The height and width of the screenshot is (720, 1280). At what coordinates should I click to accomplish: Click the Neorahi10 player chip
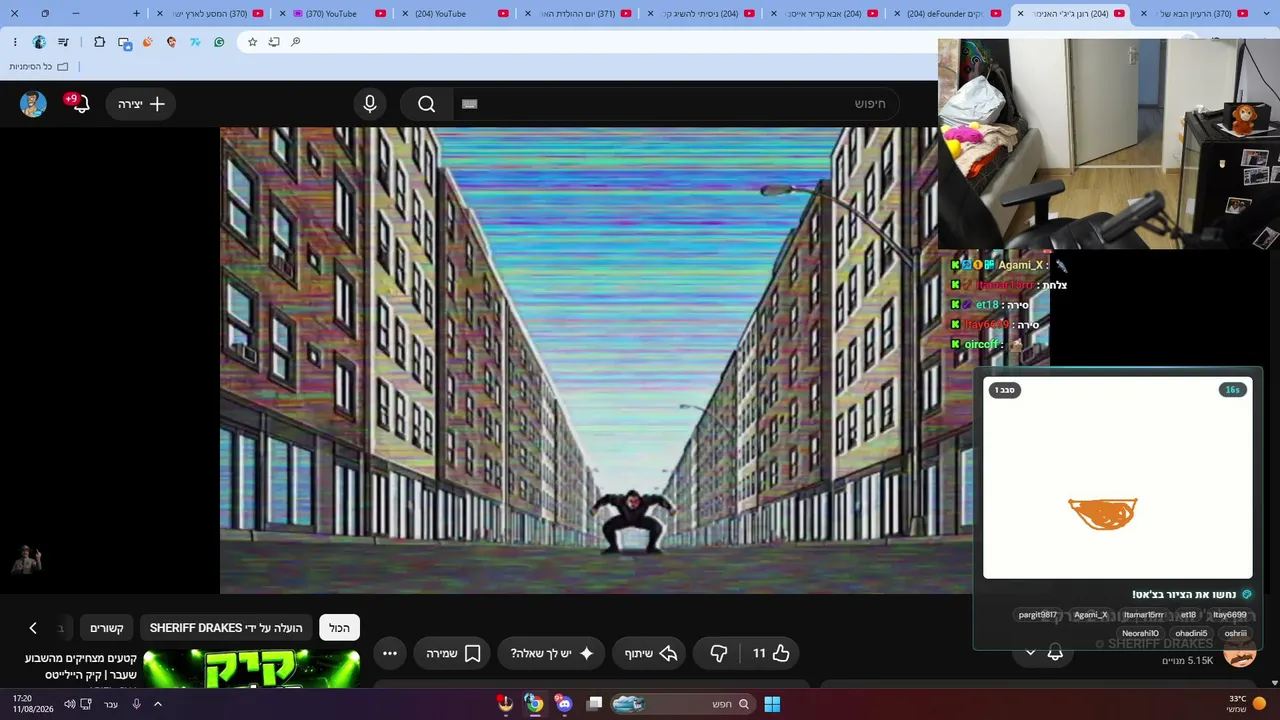[1140, 633]
